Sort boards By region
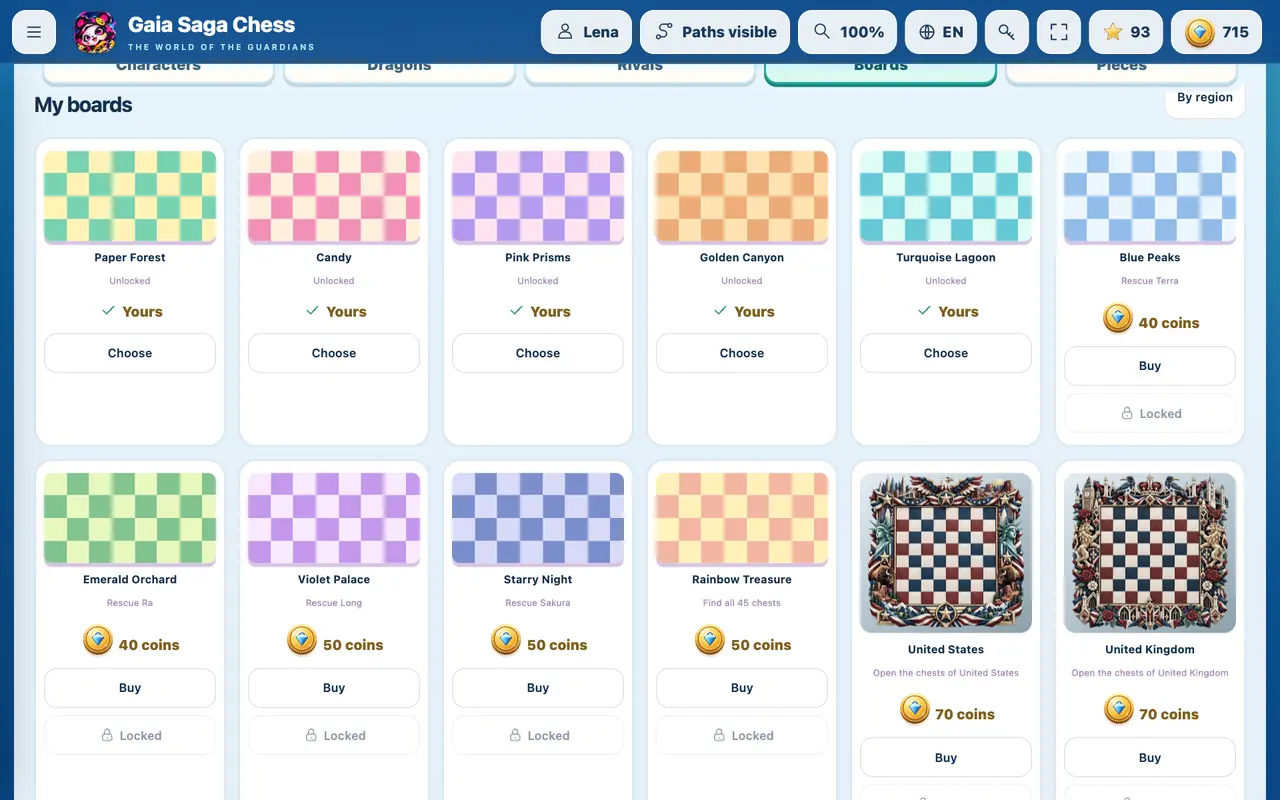Image resolution: width=1280 pixels, height=800 pixels. (1204, 99)
